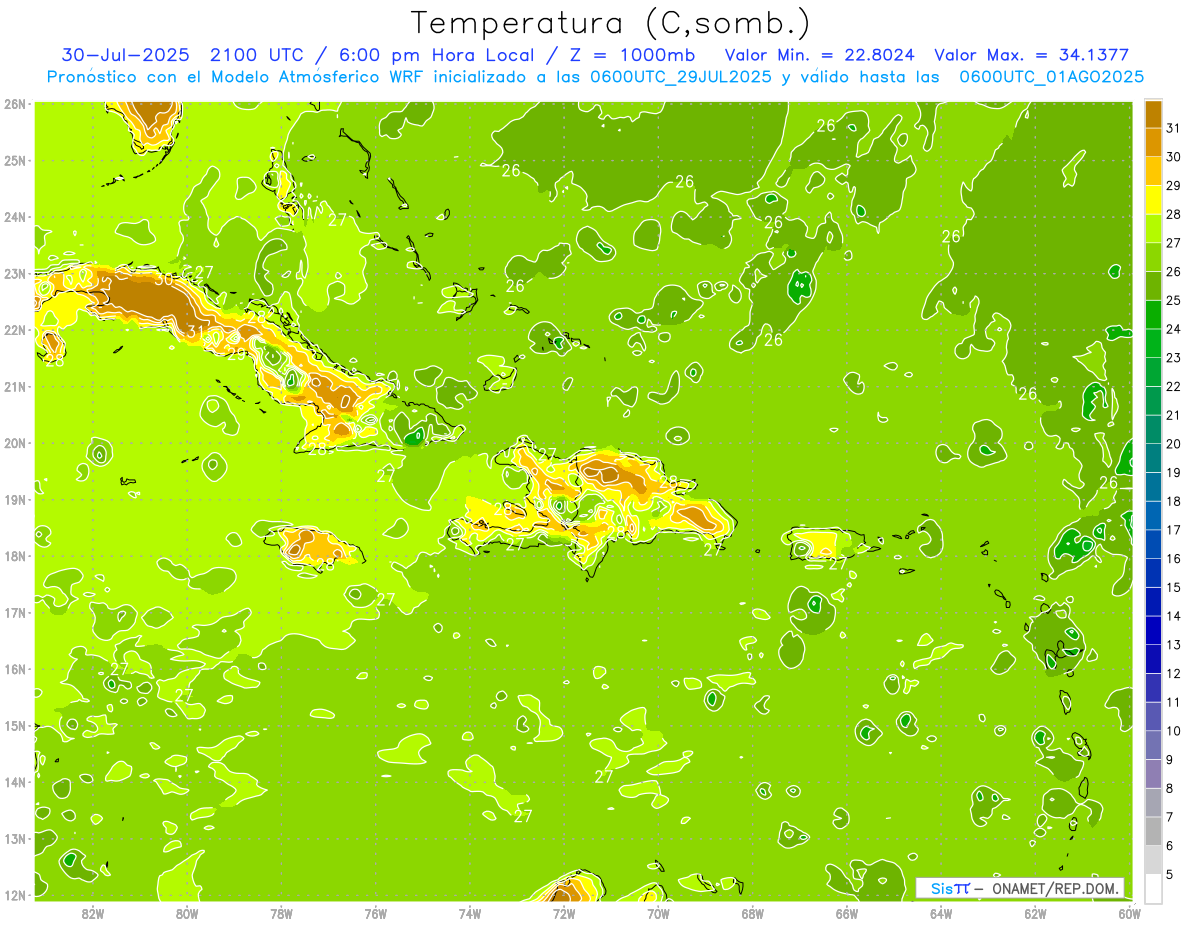Click legend color band between 20 and 21

pyautogui.click(x=1154, y=429)
